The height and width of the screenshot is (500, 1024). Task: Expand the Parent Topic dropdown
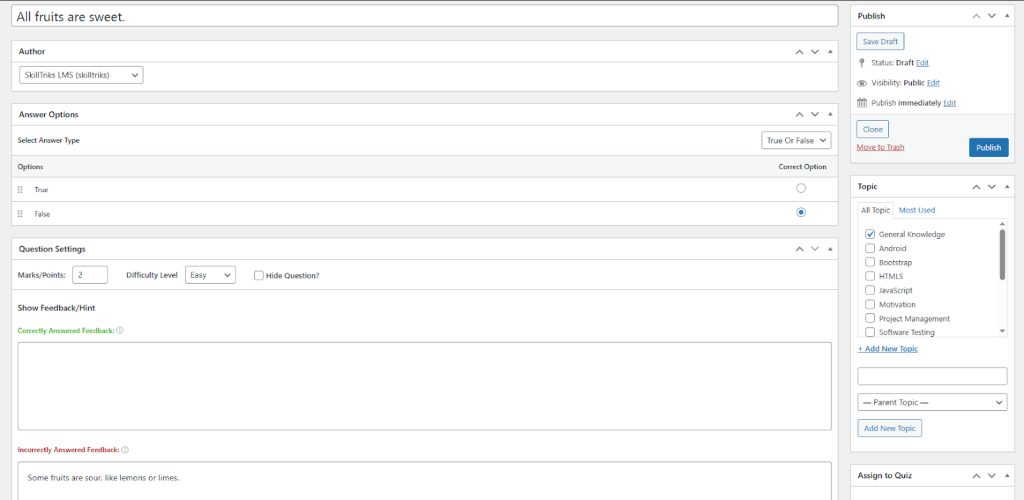click(x=932, y=401)
